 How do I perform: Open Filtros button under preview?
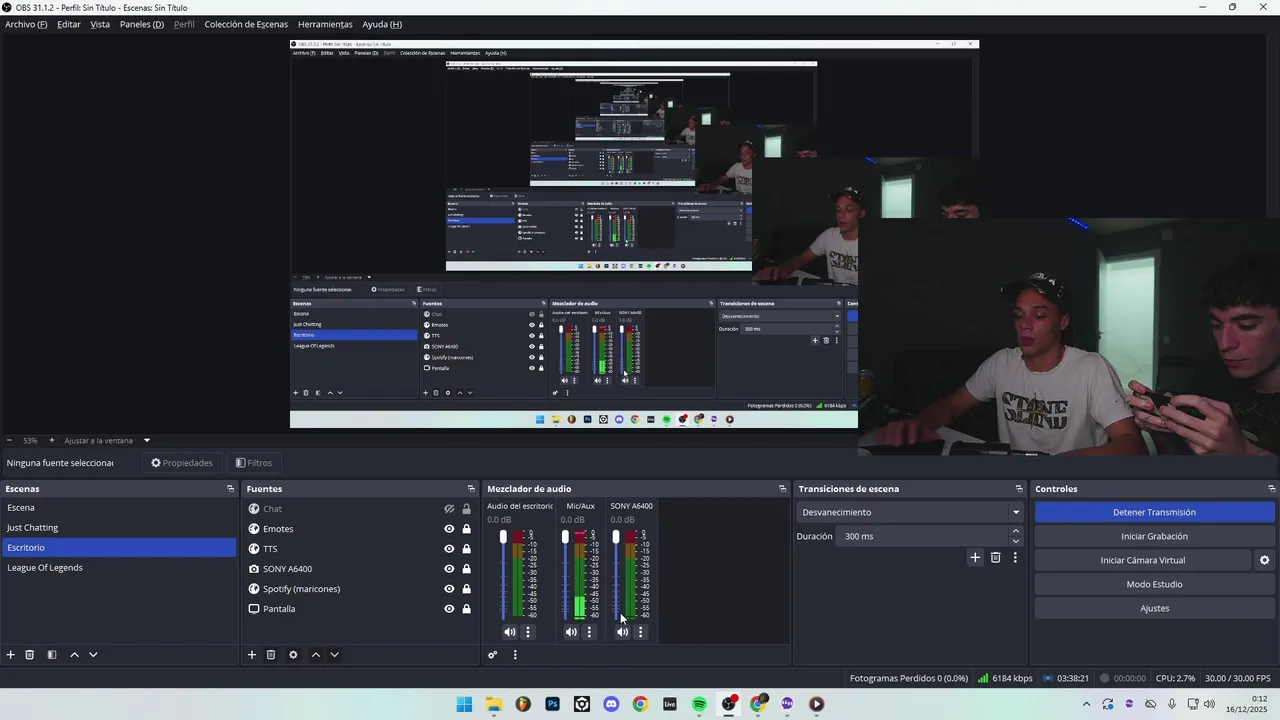tap(254, 463)
